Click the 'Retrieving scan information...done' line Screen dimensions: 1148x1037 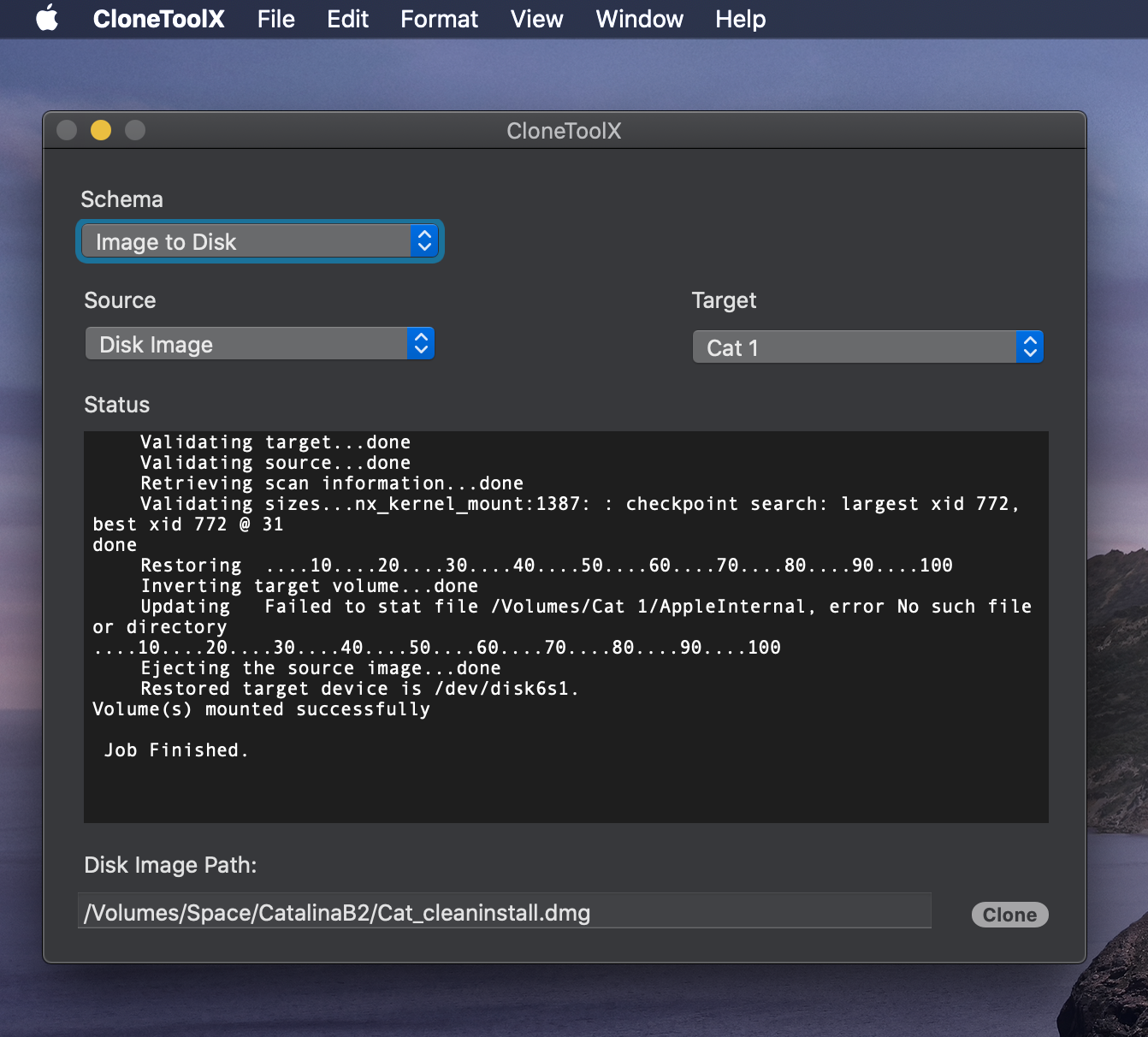pyautogui.click(x=332, y=483)
